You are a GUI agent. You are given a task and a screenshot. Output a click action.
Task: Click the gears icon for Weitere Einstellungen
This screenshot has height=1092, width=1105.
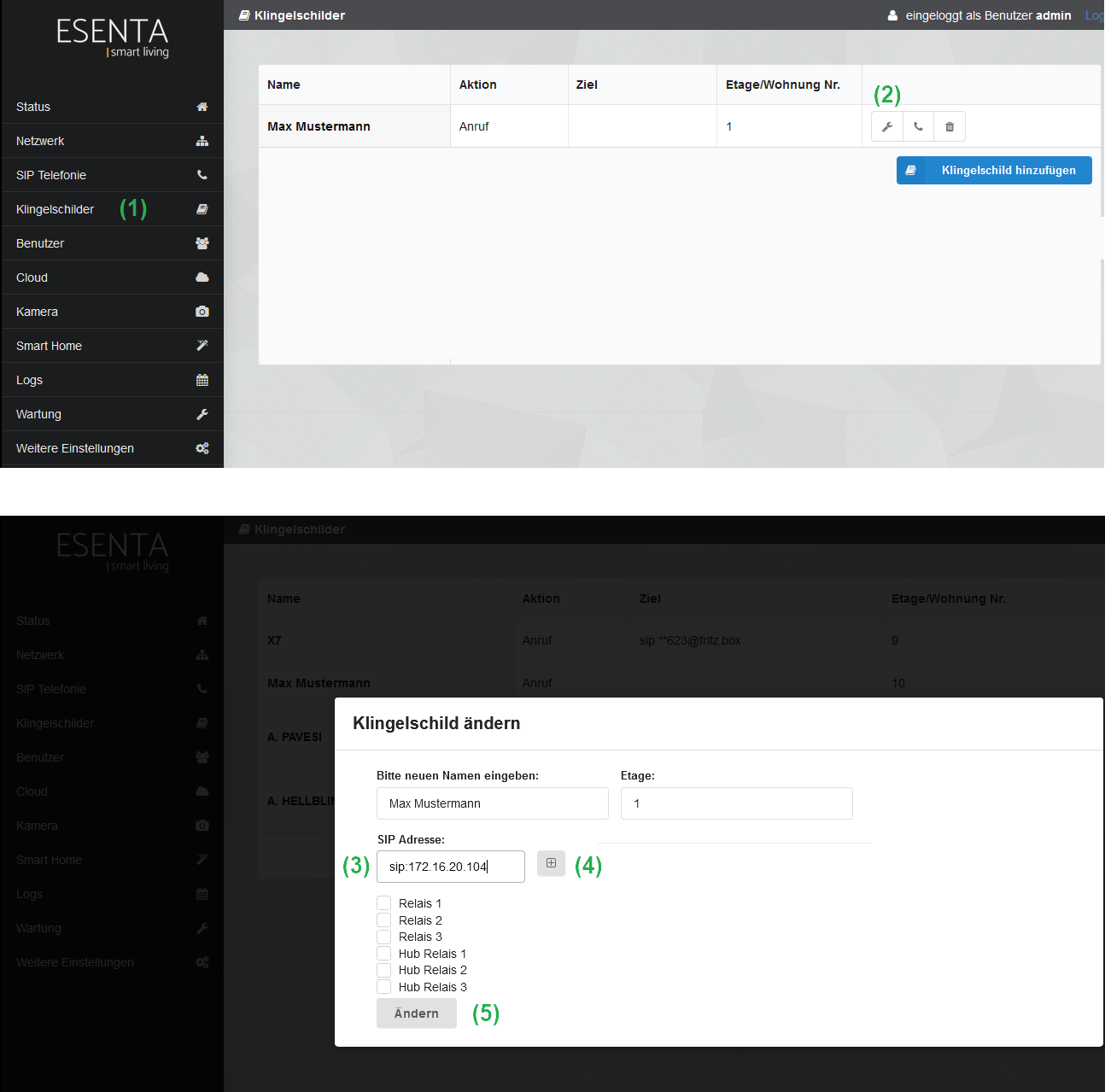202,448
